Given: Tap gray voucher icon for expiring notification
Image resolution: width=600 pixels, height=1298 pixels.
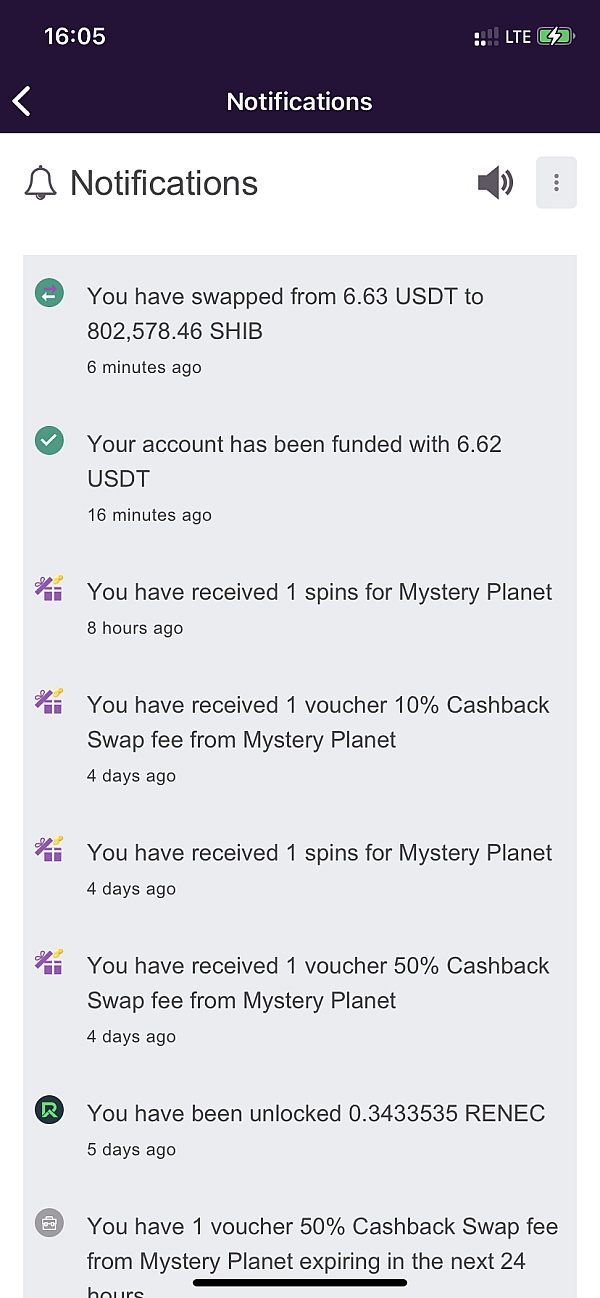Looking at the screenshot, I should pyautogui.click(x=49, y=1223).
